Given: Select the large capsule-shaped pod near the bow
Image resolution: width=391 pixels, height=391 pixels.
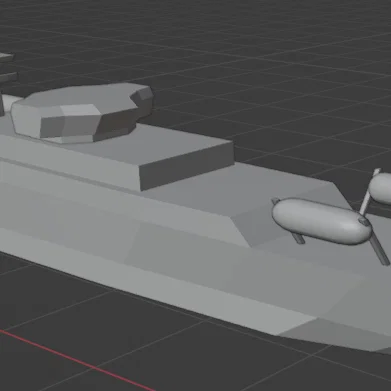Looking at the screenshot, I should [321, 221].
